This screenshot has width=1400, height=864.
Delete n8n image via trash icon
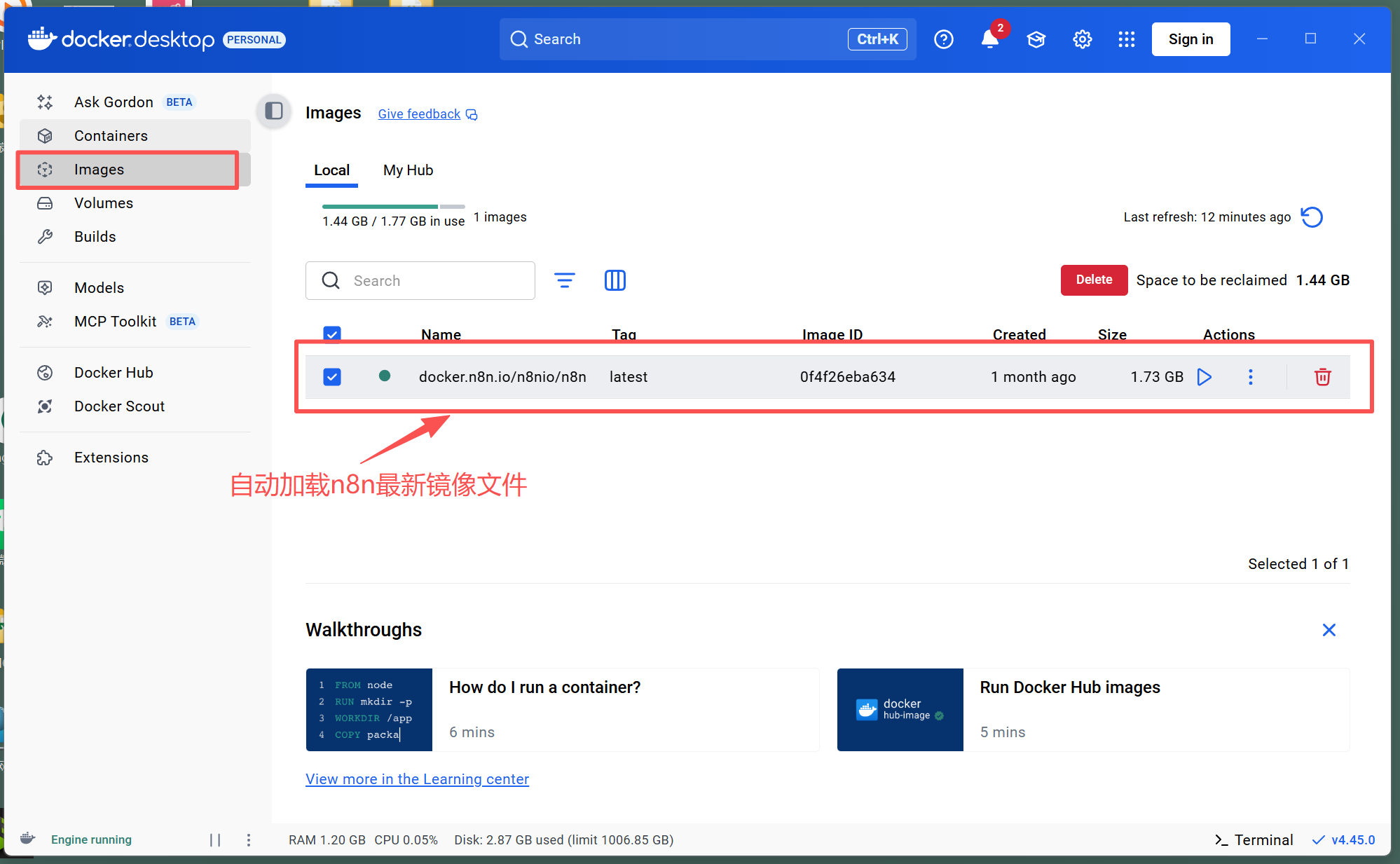pos(1322,377)
